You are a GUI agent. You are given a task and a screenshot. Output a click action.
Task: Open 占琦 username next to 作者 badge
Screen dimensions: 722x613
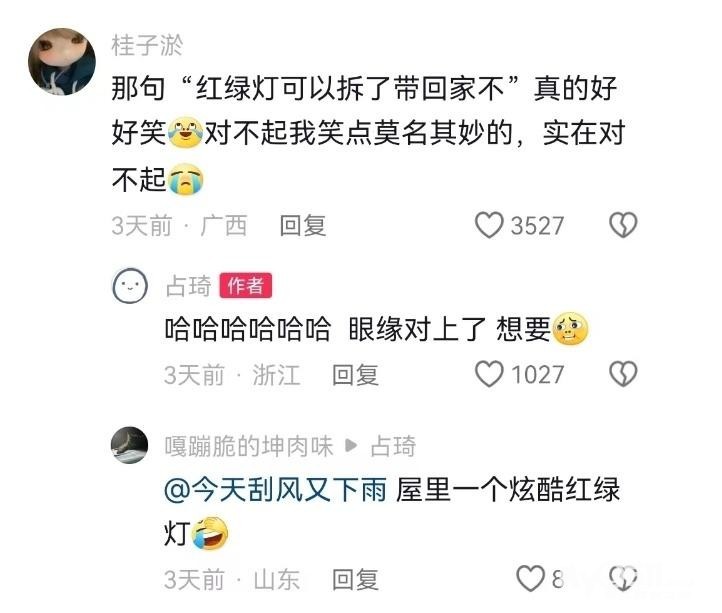click(188, 286)
